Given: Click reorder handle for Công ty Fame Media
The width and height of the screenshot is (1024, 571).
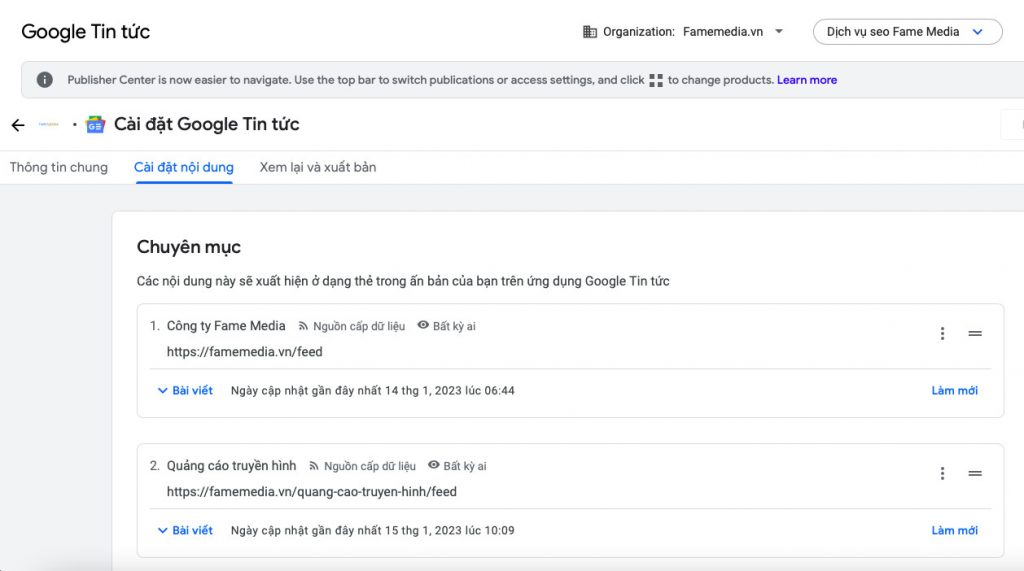Looking at the screenshot, I should point(974,334).
